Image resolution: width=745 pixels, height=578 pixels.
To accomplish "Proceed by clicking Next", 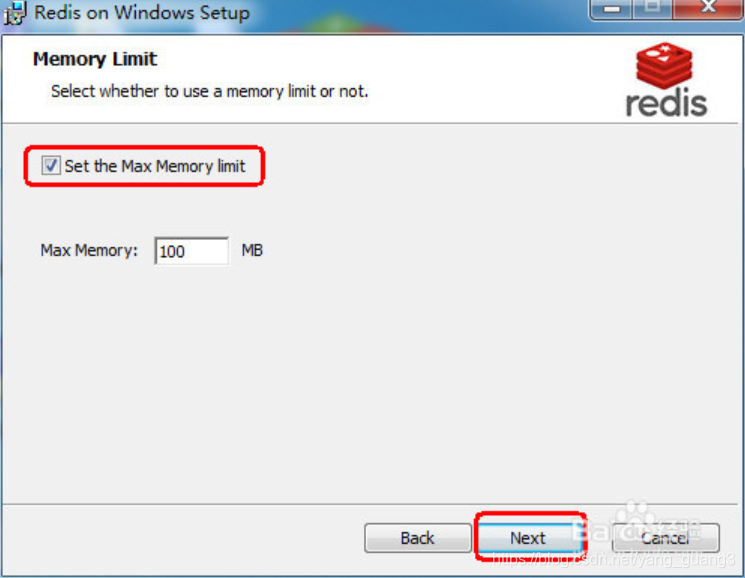I will pyautogui.click(x=528, y=538).
